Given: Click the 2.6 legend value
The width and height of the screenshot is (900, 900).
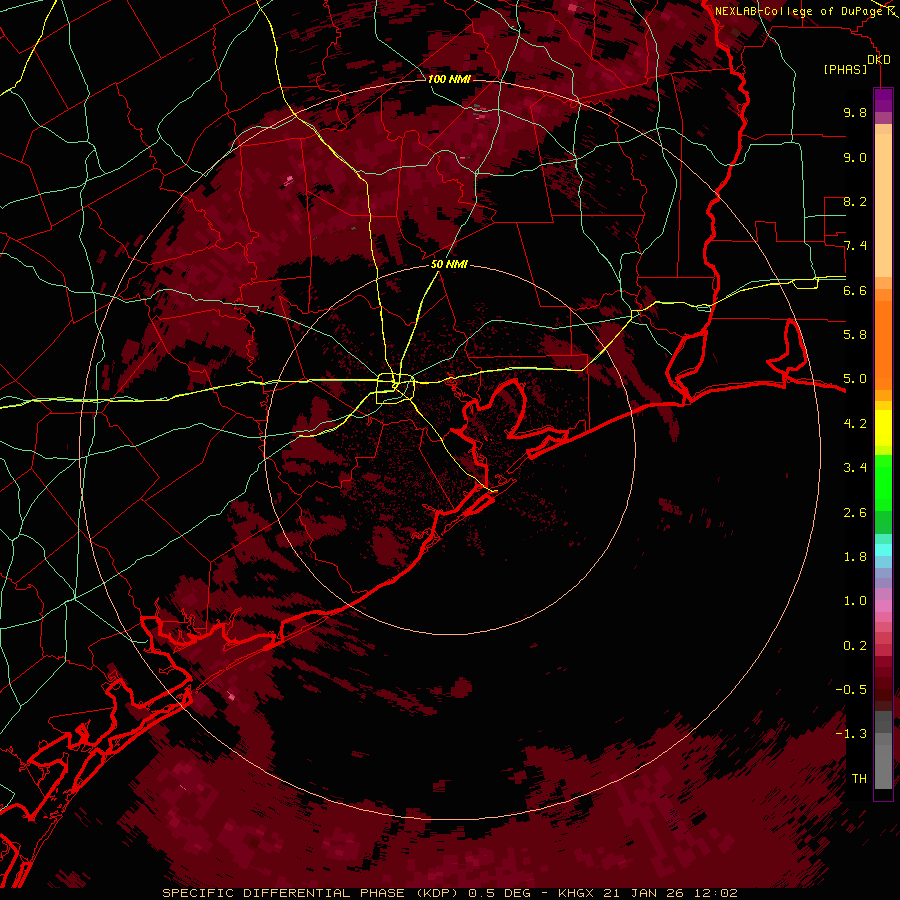Looking at the screenshot, I should (x=855, y=512).
